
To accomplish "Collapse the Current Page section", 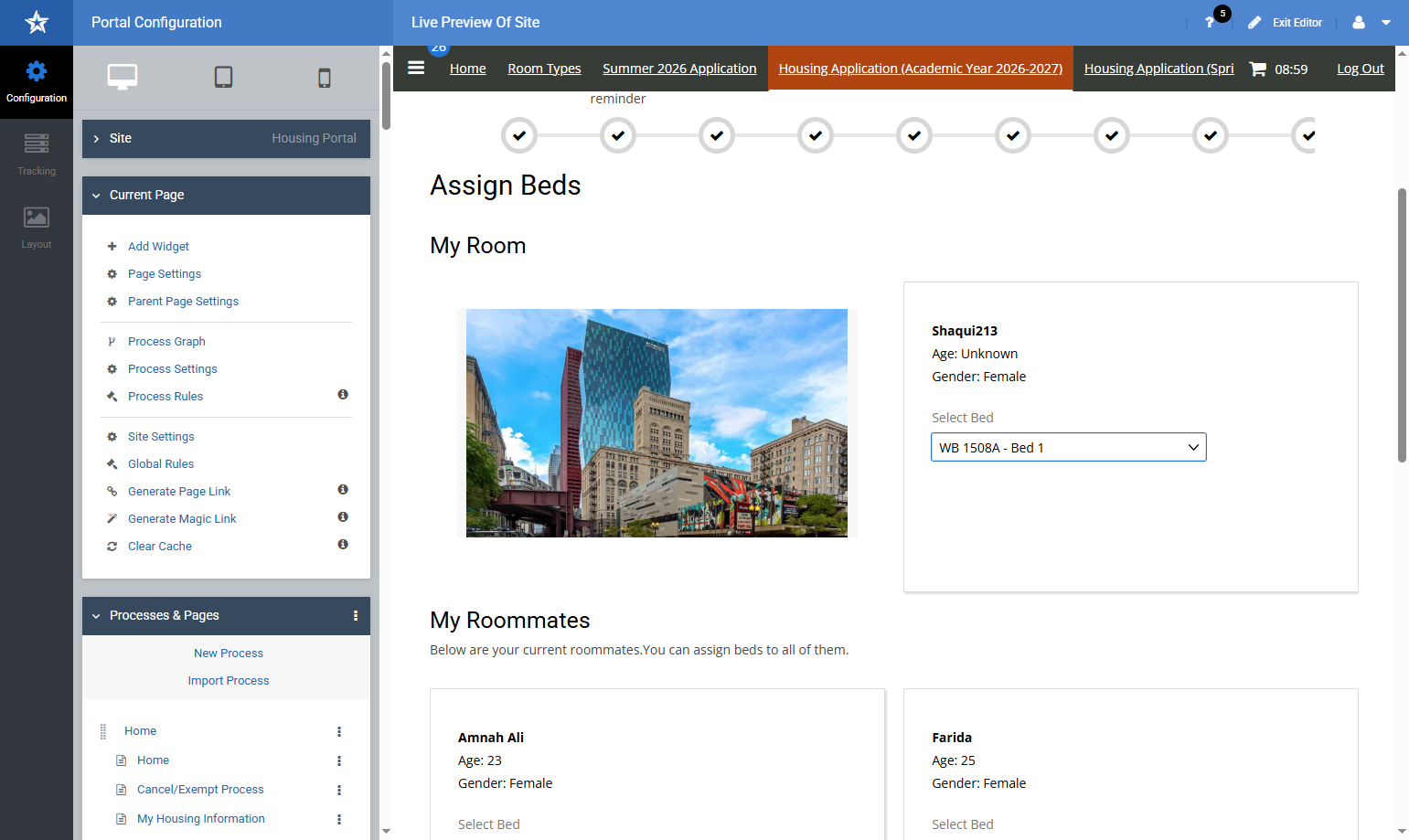I will [226, 196].
